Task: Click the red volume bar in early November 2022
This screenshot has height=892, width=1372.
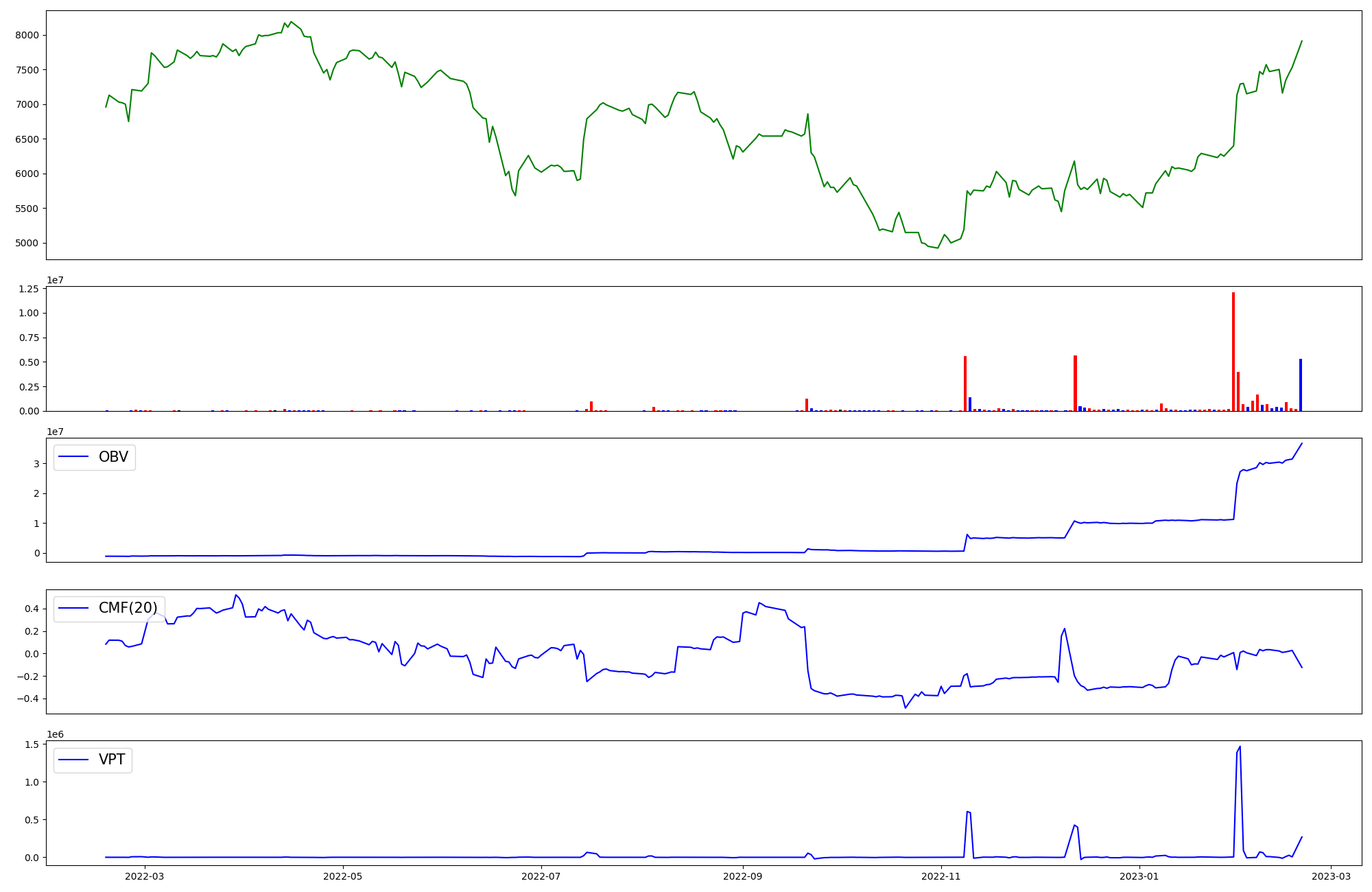Action: tap(965, 383)
